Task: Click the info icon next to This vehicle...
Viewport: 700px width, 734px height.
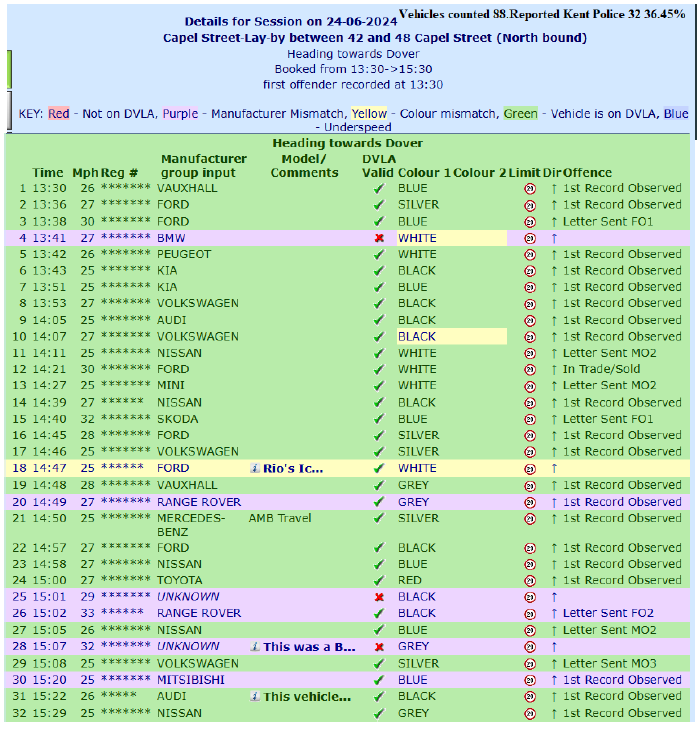Action: [255, 697]
